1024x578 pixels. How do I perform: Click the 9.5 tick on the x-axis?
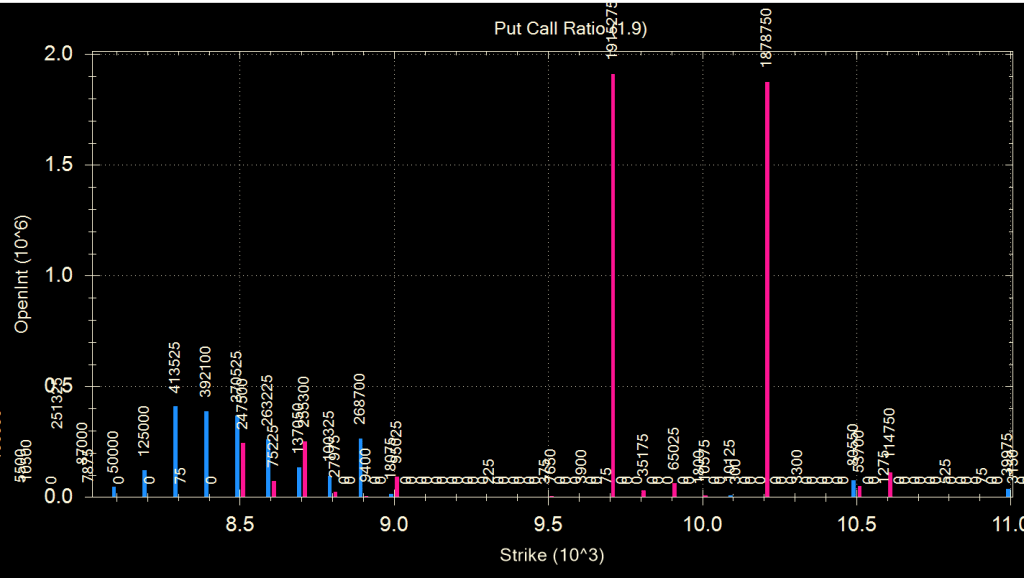(x=548, y=523)
